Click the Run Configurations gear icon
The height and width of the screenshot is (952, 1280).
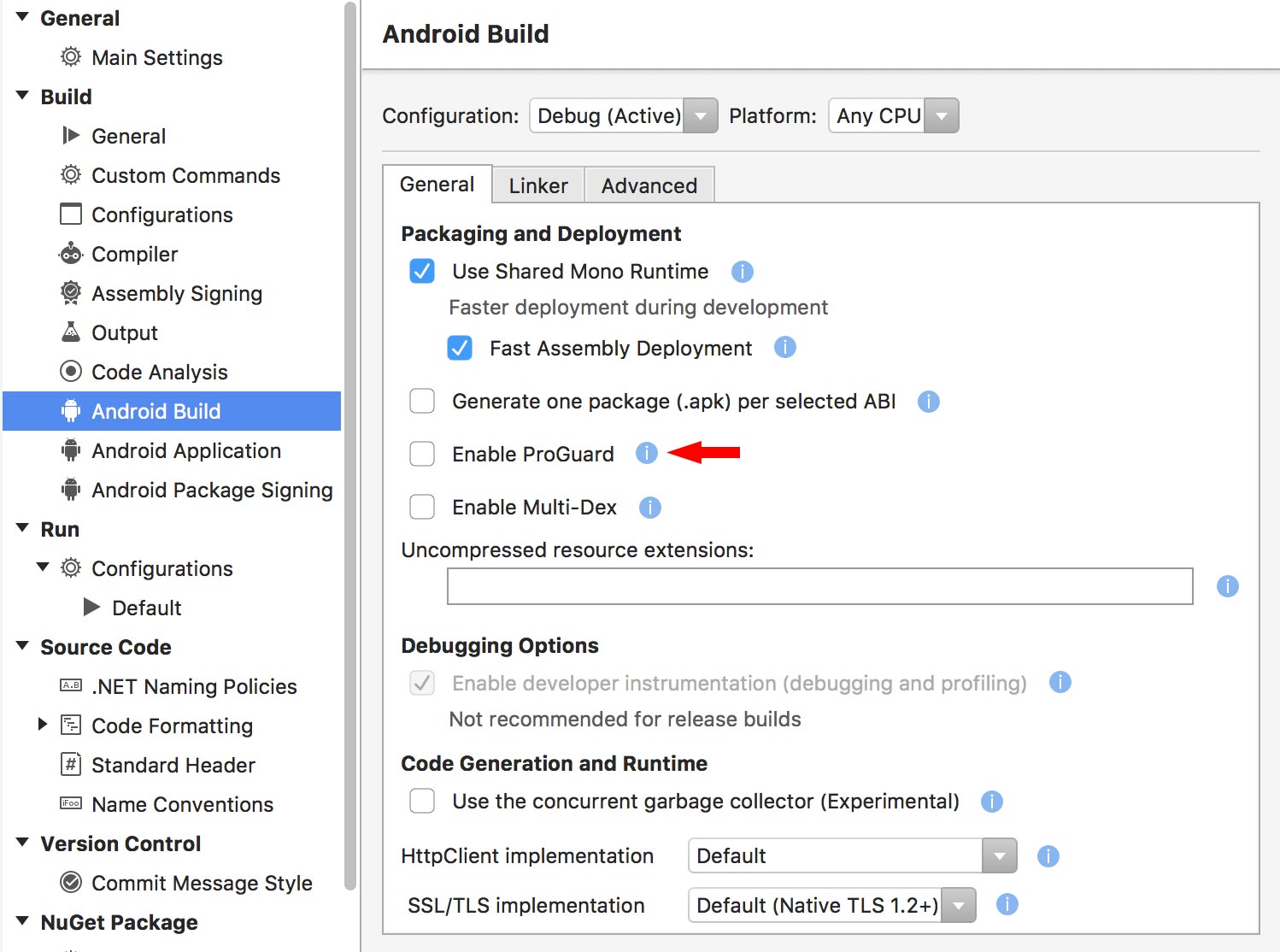point(71,568)
